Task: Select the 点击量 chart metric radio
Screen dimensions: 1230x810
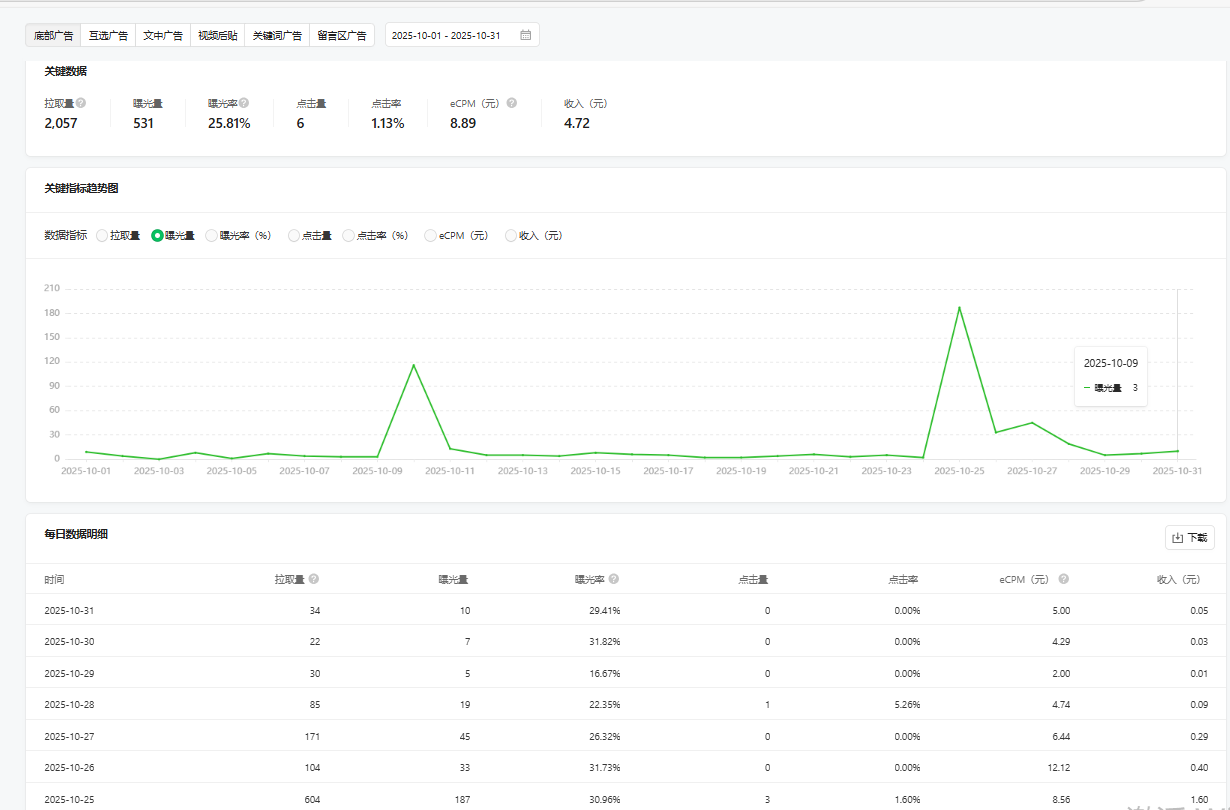Action: coord(294,236)
